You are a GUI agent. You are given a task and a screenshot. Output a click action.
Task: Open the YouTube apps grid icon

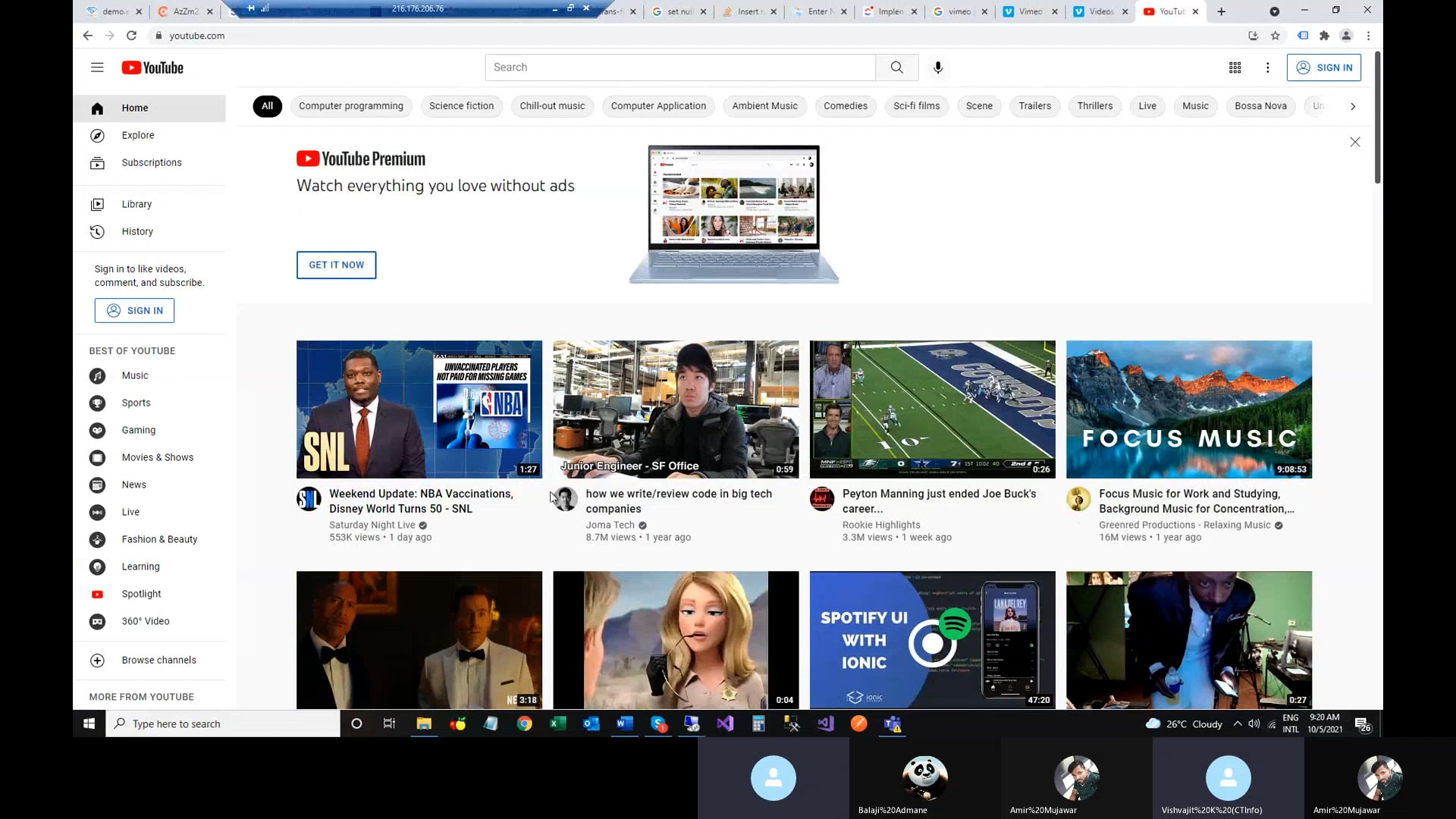(1235, 67)
